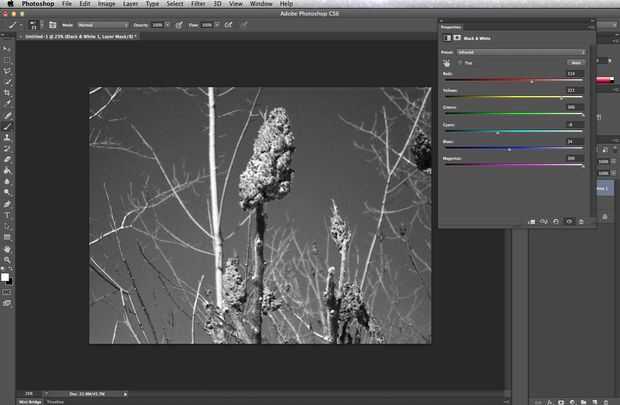Screen dimensions: 620x405
Task: Select the Eyedropper tool
Action: [x=7, y=104]
